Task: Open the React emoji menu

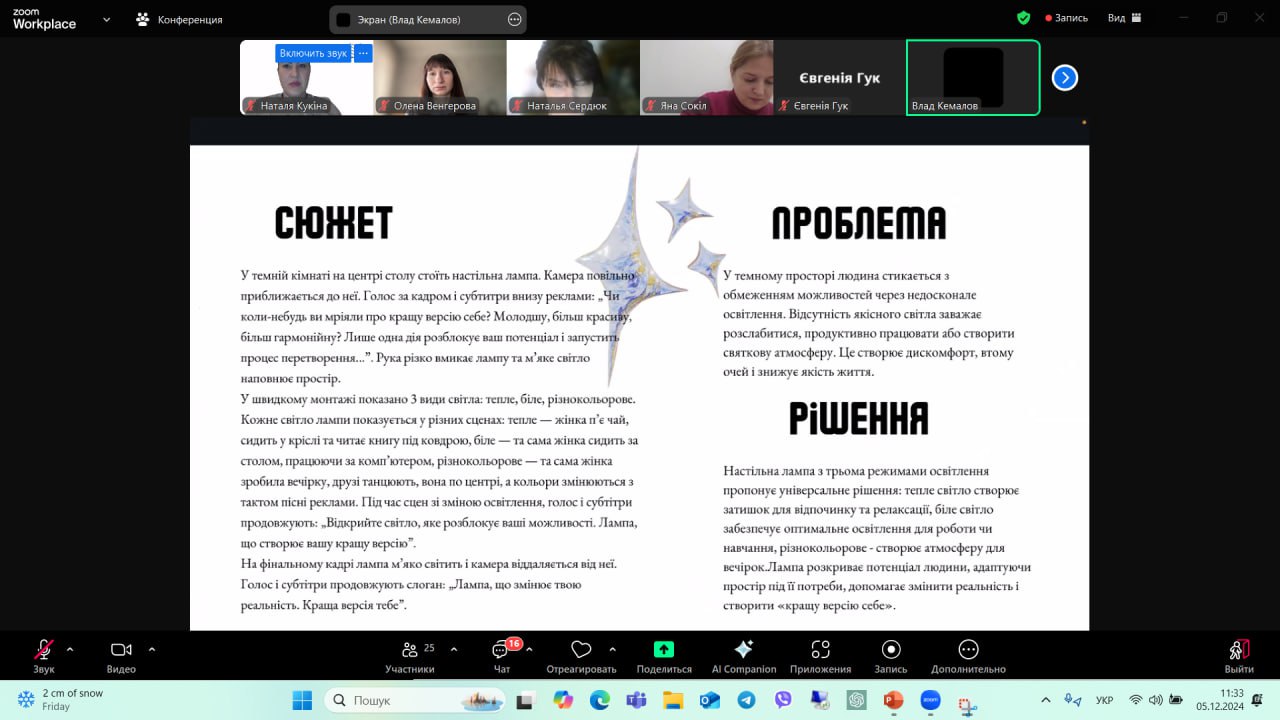Action: (x=581, y=651)
